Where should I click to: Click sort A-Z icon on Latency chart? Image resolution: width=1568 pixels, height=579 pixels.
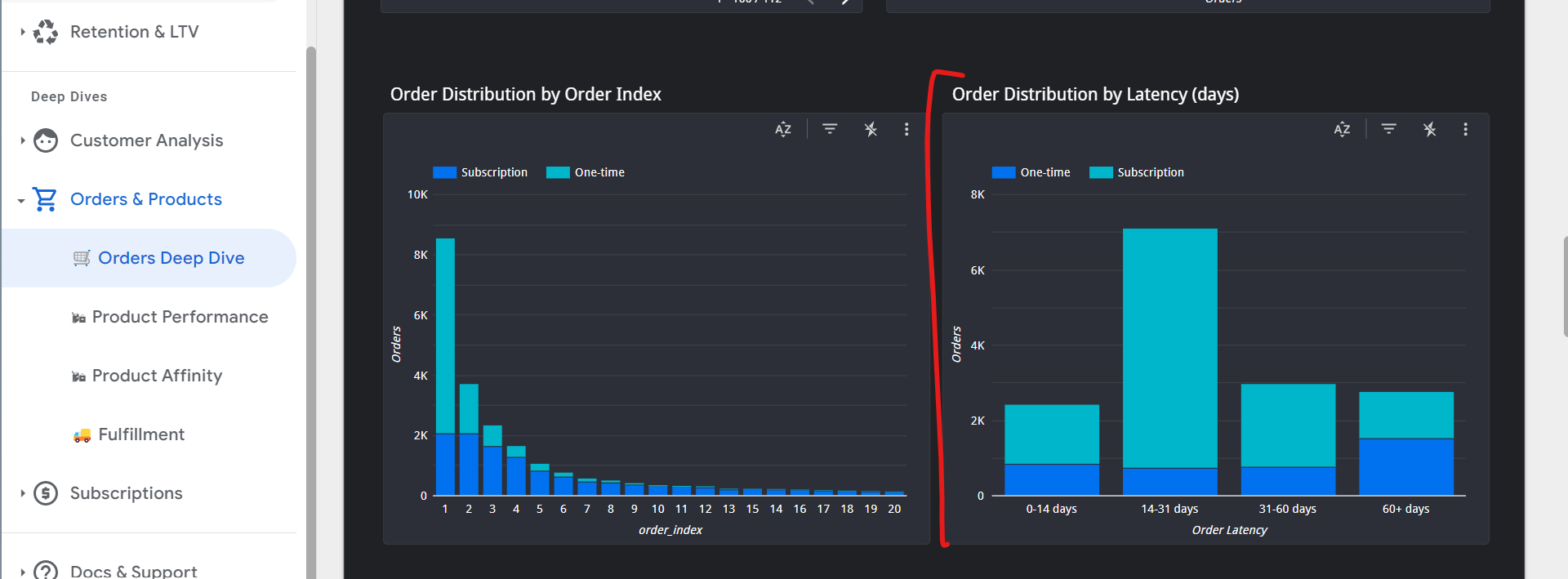(x=1342, y=129)
